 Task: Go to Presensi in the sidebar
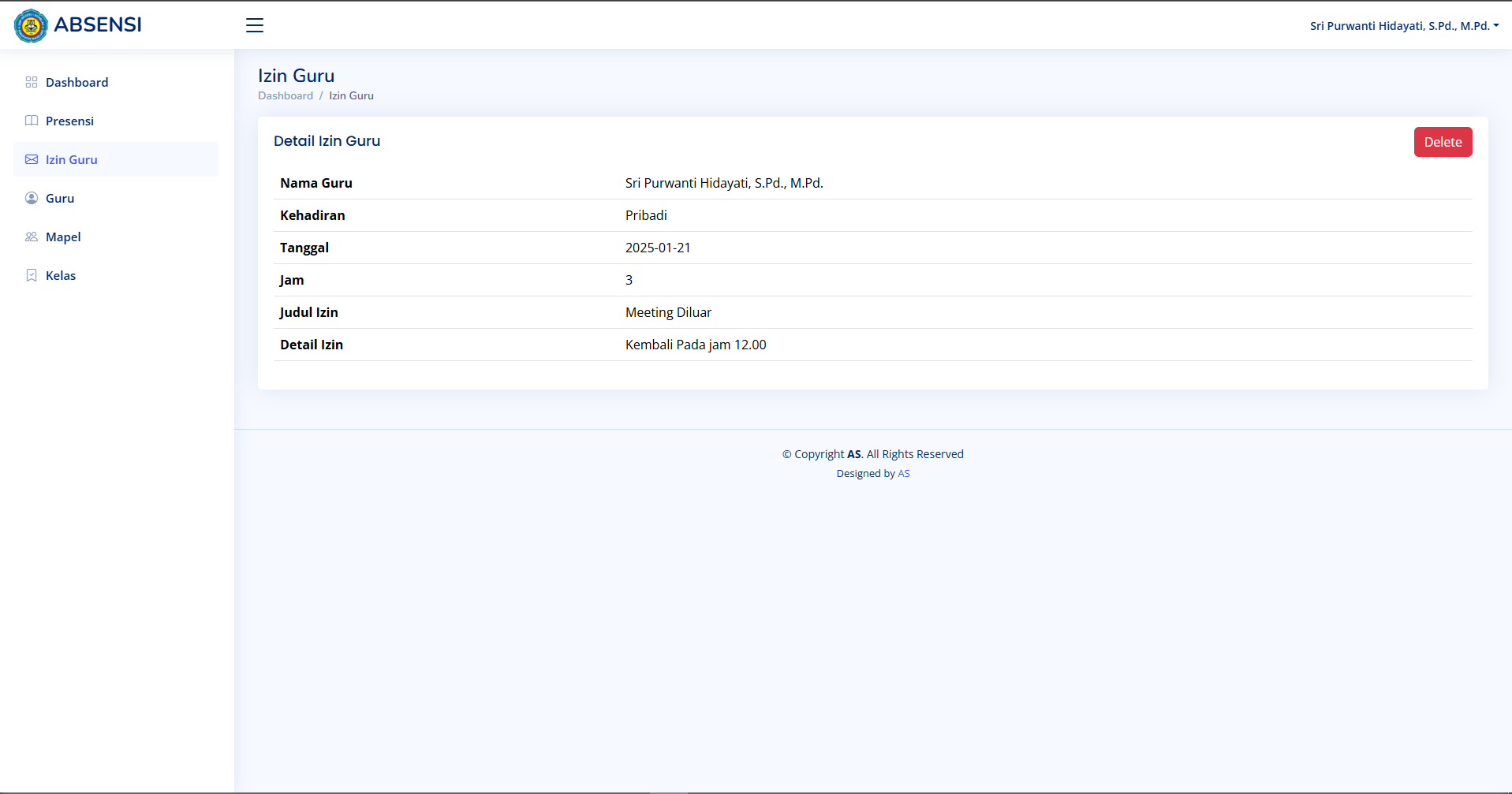coord(69,121)
